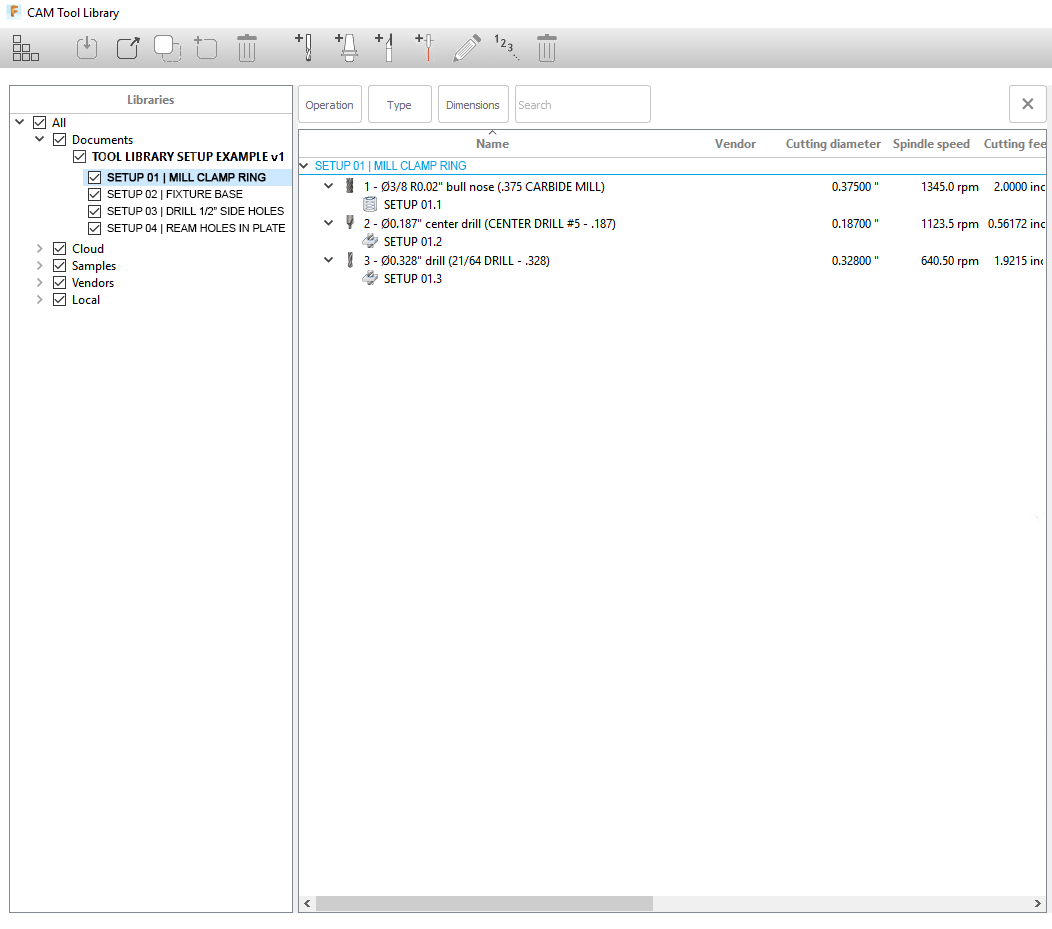This screenshot has width=1052, height=929.
Task: Open the Operation filter
Action: [330, 104]
